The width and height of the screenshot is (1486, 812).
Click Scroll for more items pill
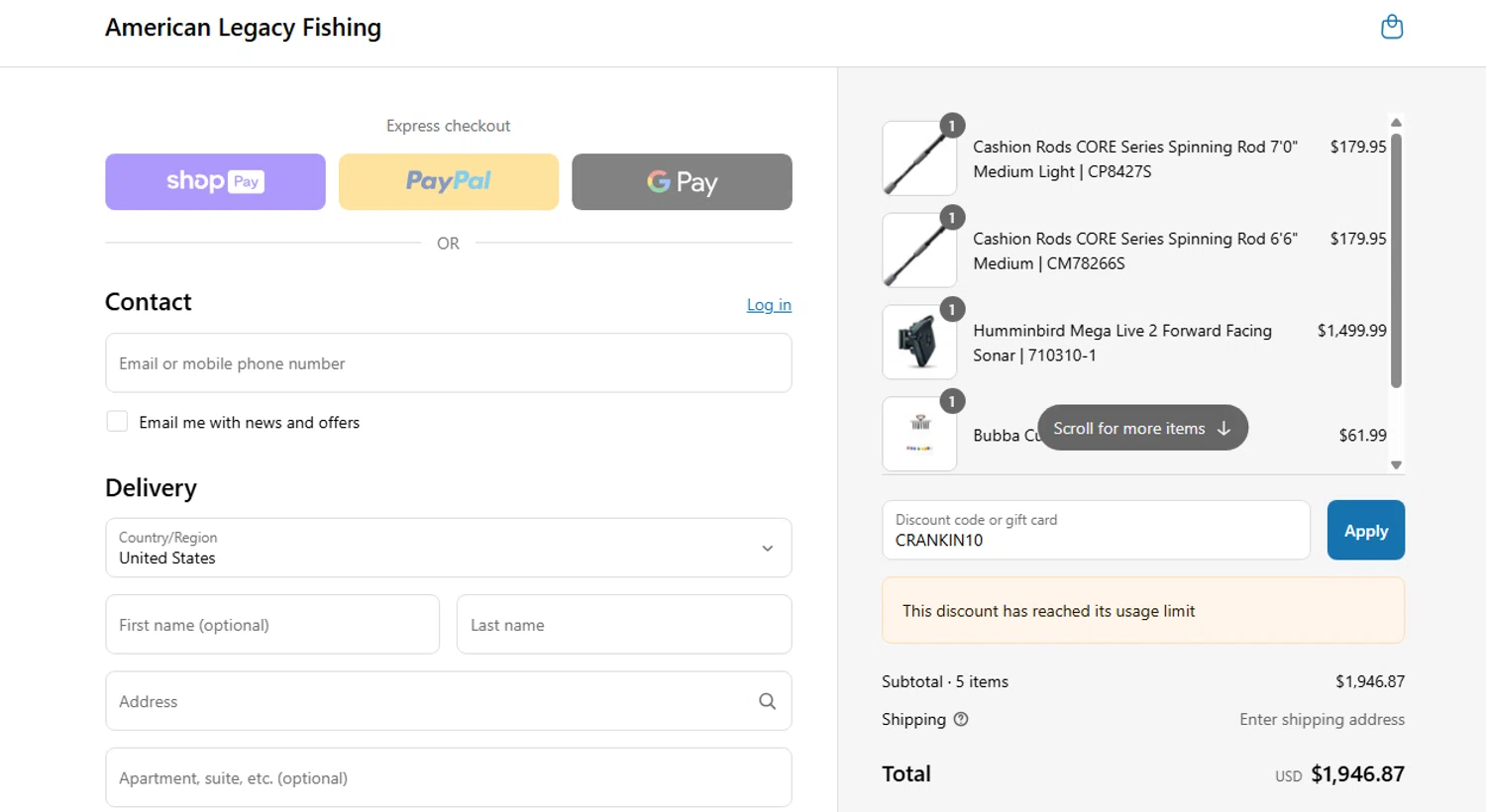[1142, 428]
